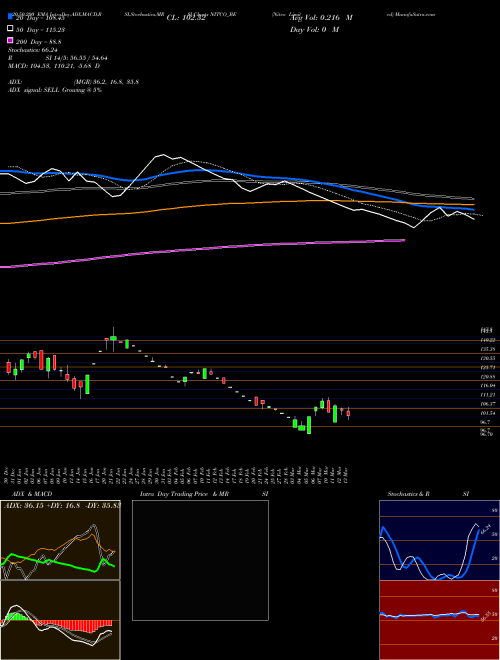Click the Day Vol: 0 M label
This screenshot has width=500, height=660.
coord(314,29)
